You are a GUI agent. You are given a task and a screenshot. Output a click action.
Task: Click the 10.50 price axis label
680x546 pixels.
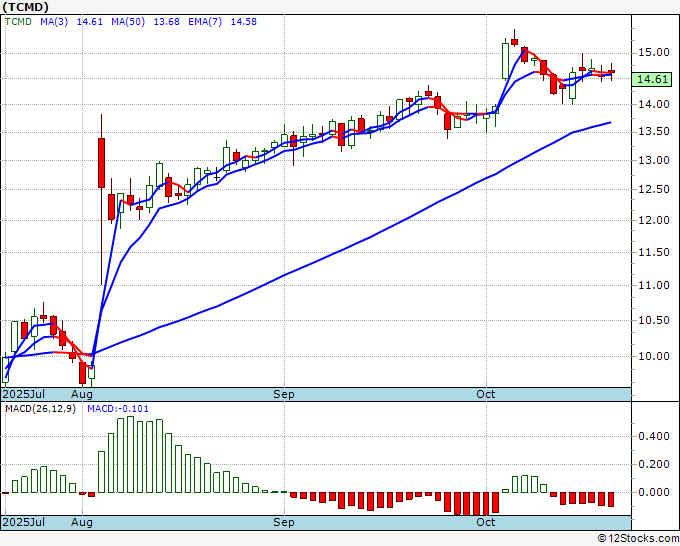click(x=654, y=320)
